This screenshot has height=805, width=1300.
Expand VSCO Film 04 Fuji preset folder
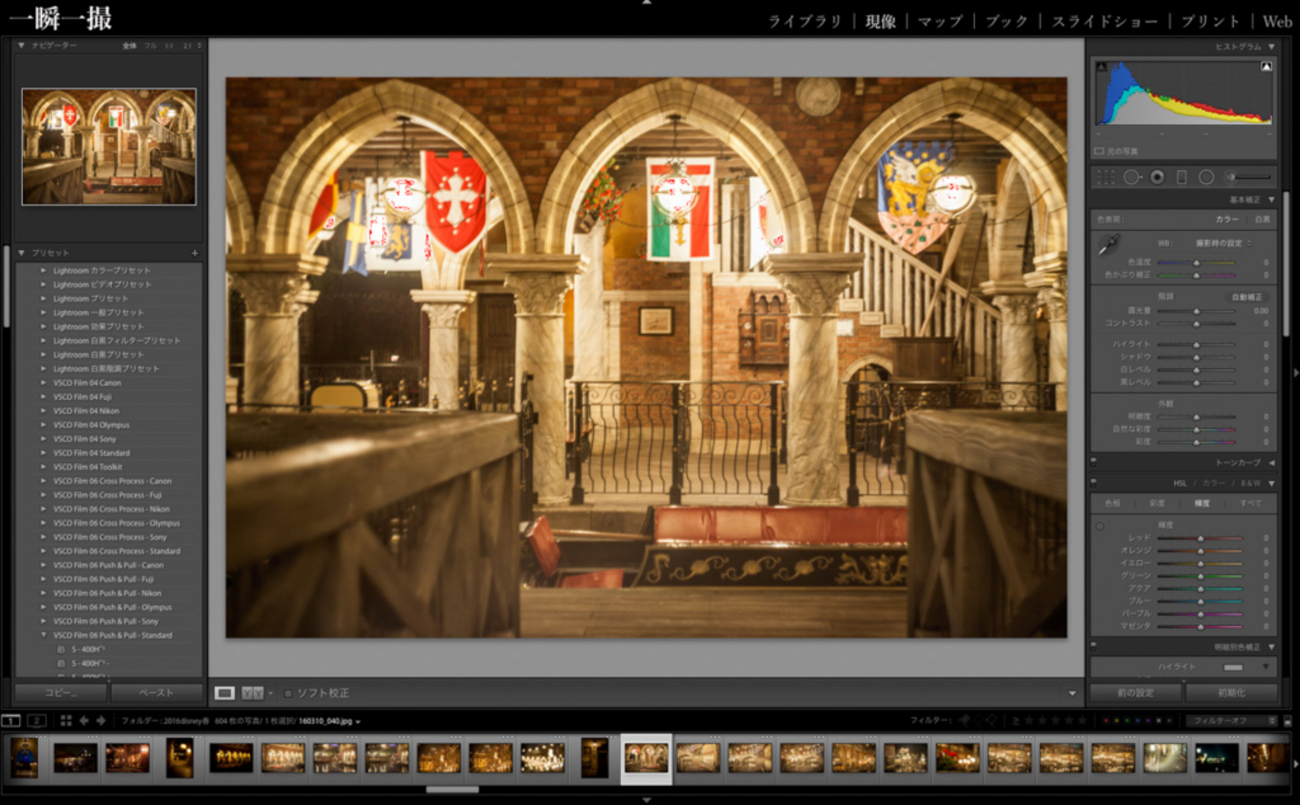[44, 397]
